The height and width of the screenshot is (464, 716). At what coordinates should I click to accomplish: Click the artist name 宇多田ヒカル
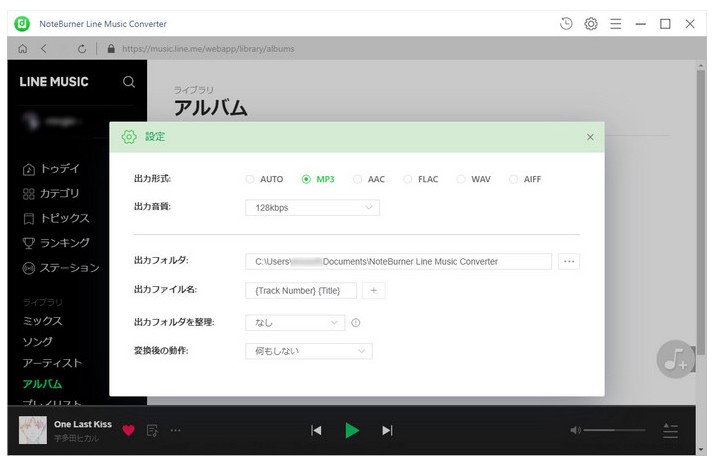[x=76, y=438]
